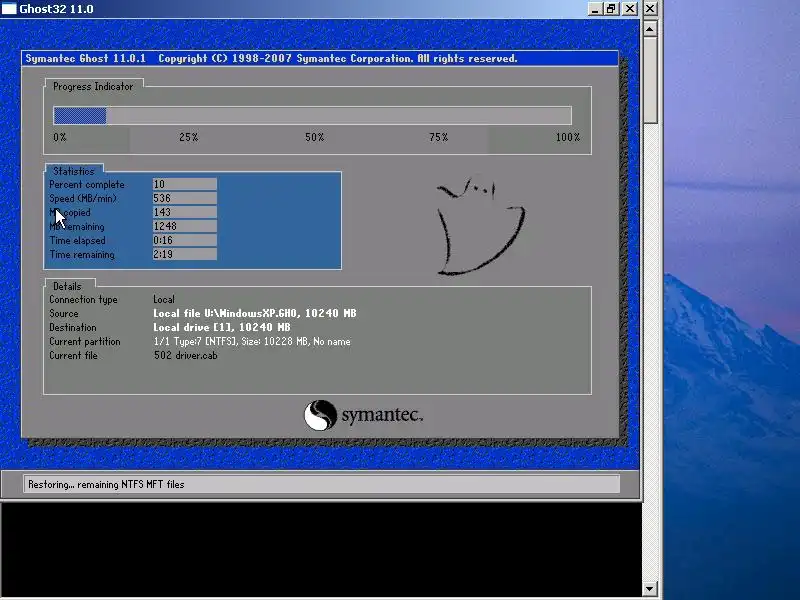Click the source file WindowsXP.GHO text

point(255,313)
